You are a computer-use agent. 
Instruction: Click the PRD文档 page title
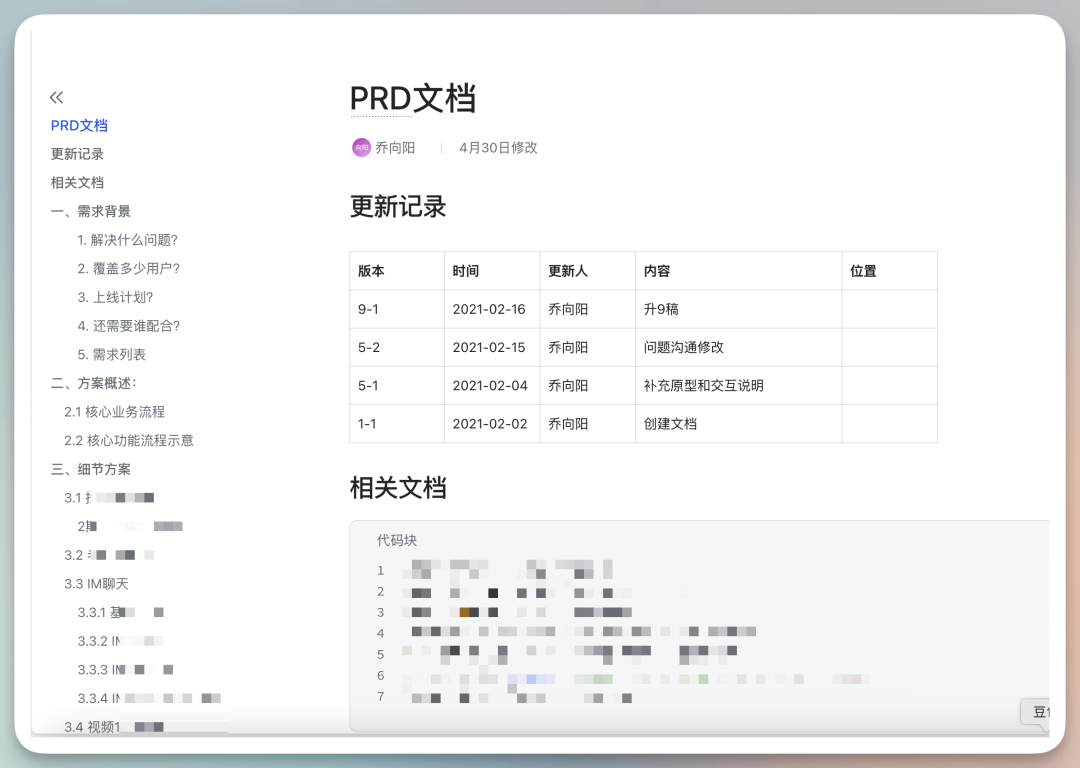point(412,99)
